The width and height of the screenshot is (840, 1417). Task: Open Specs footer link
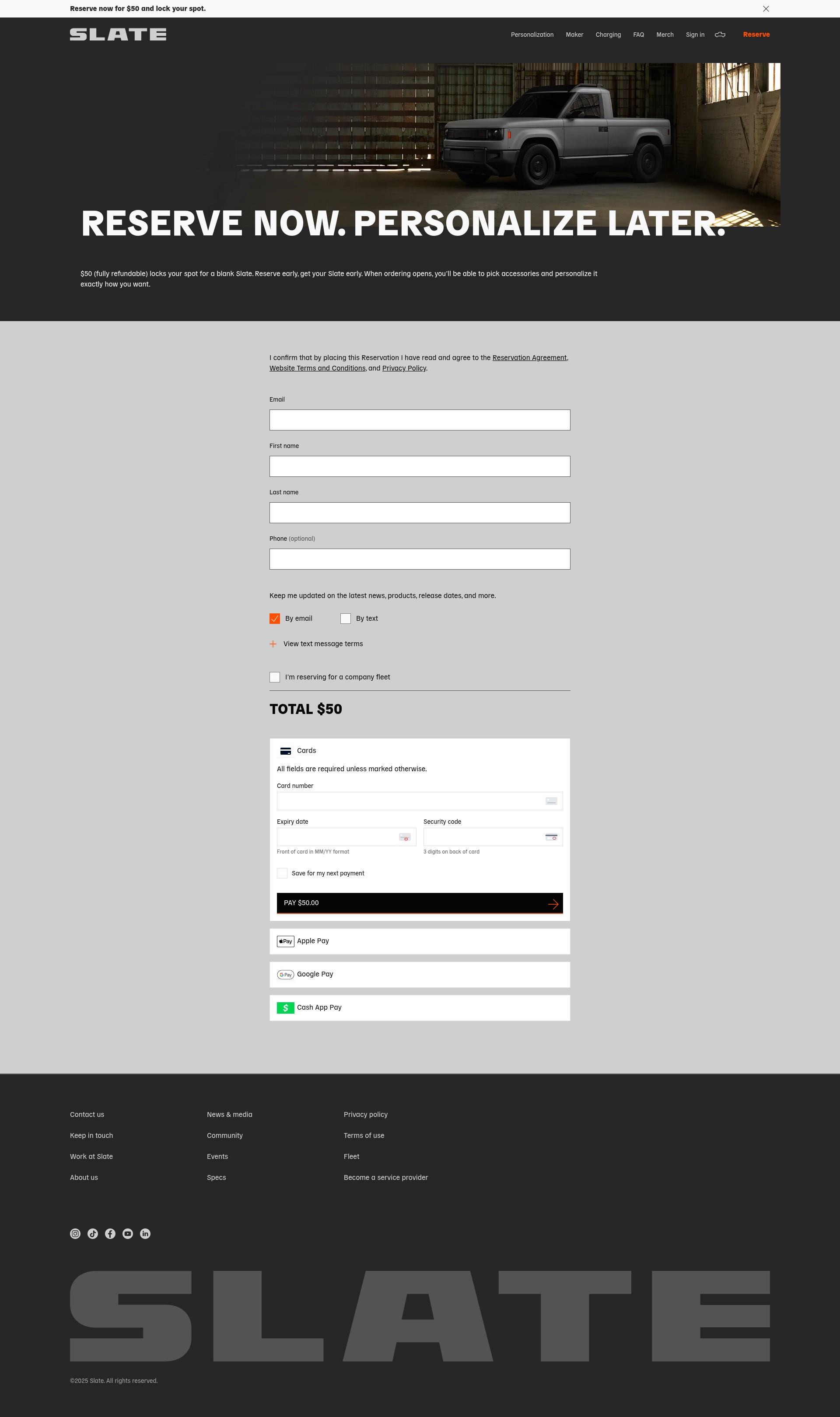pos(216,1178)
